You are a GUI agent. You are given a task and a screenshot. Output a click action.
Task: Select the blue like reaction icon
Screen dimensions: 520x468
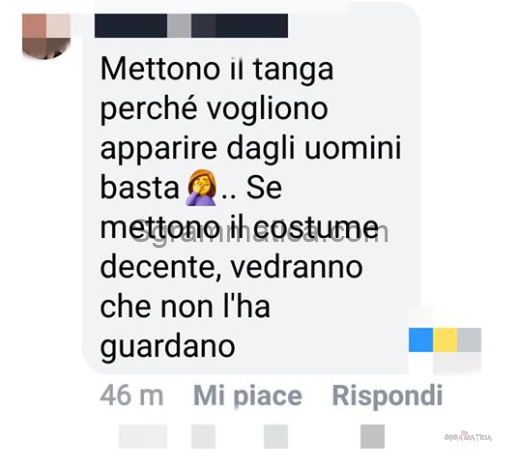tap(421, 340)
